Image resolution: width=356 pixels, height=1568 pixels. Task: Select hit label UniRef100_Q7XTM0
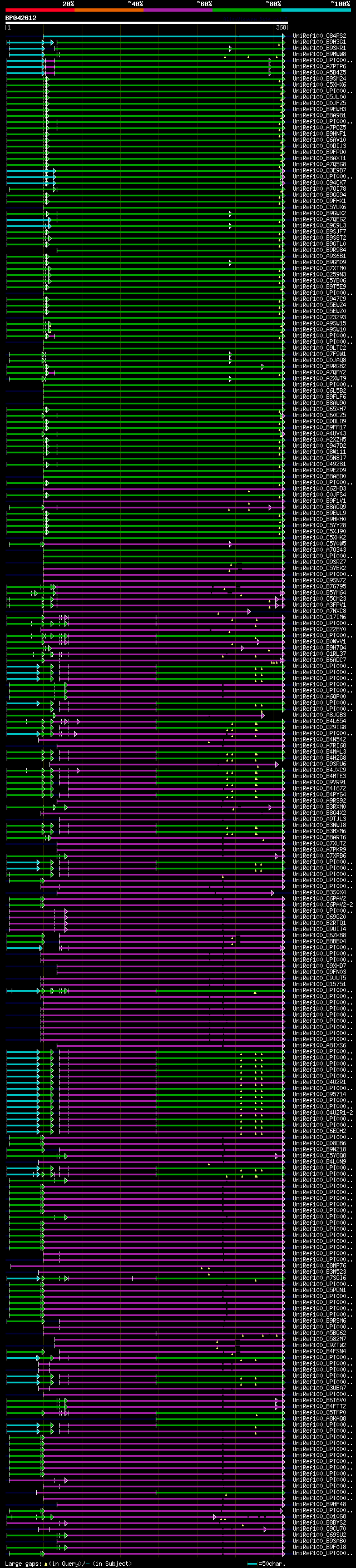tap(319, 269)
